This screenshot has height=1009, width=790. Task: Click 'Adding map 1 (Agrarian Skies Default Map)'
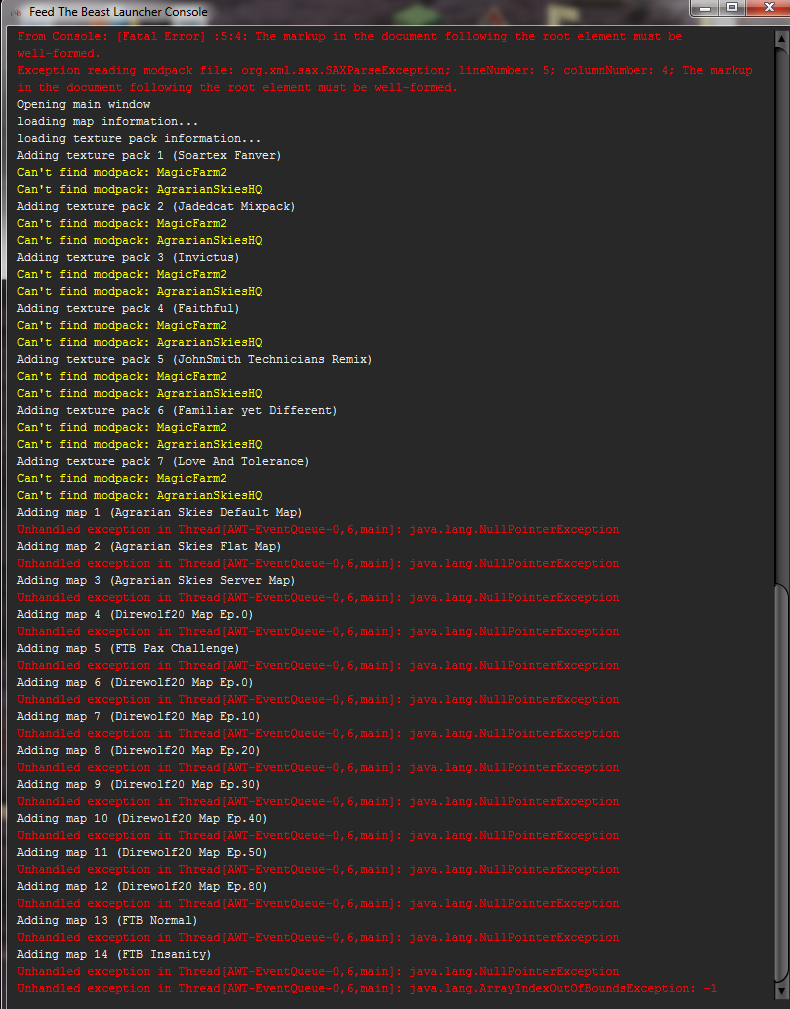click(160, 512)
